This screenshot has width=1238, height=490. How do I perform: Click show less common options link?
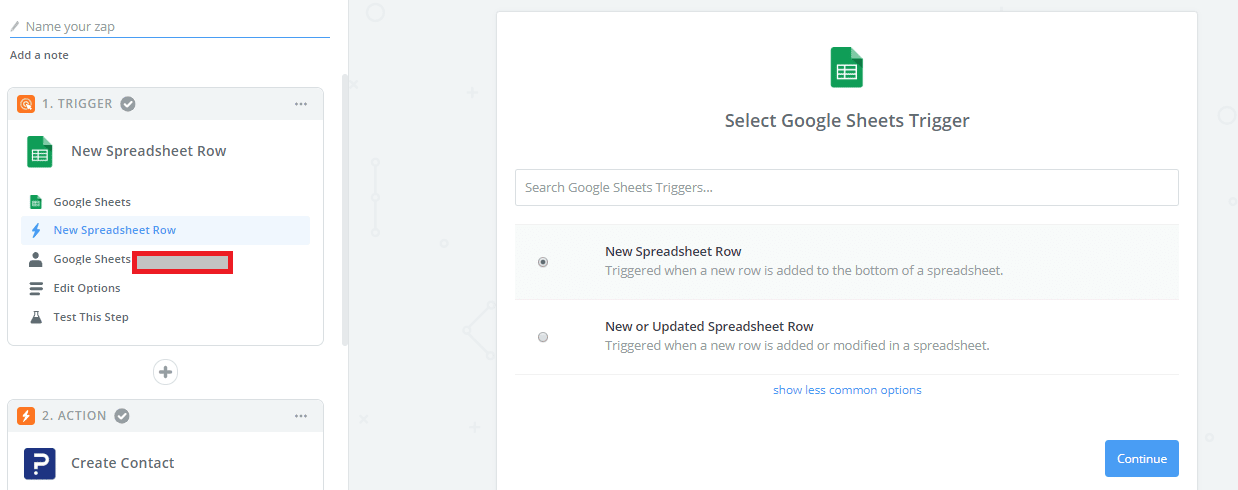[847, 390]
